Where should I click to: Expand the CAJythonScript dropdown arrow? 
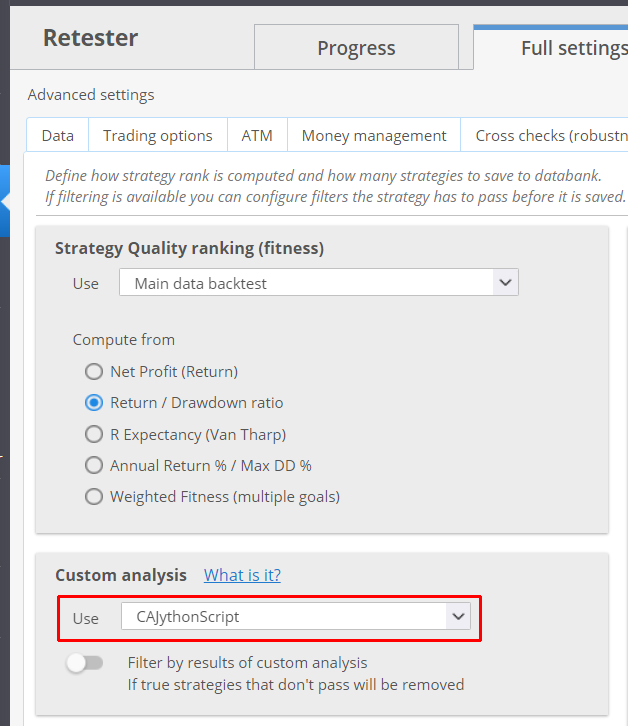click(458, 616)
